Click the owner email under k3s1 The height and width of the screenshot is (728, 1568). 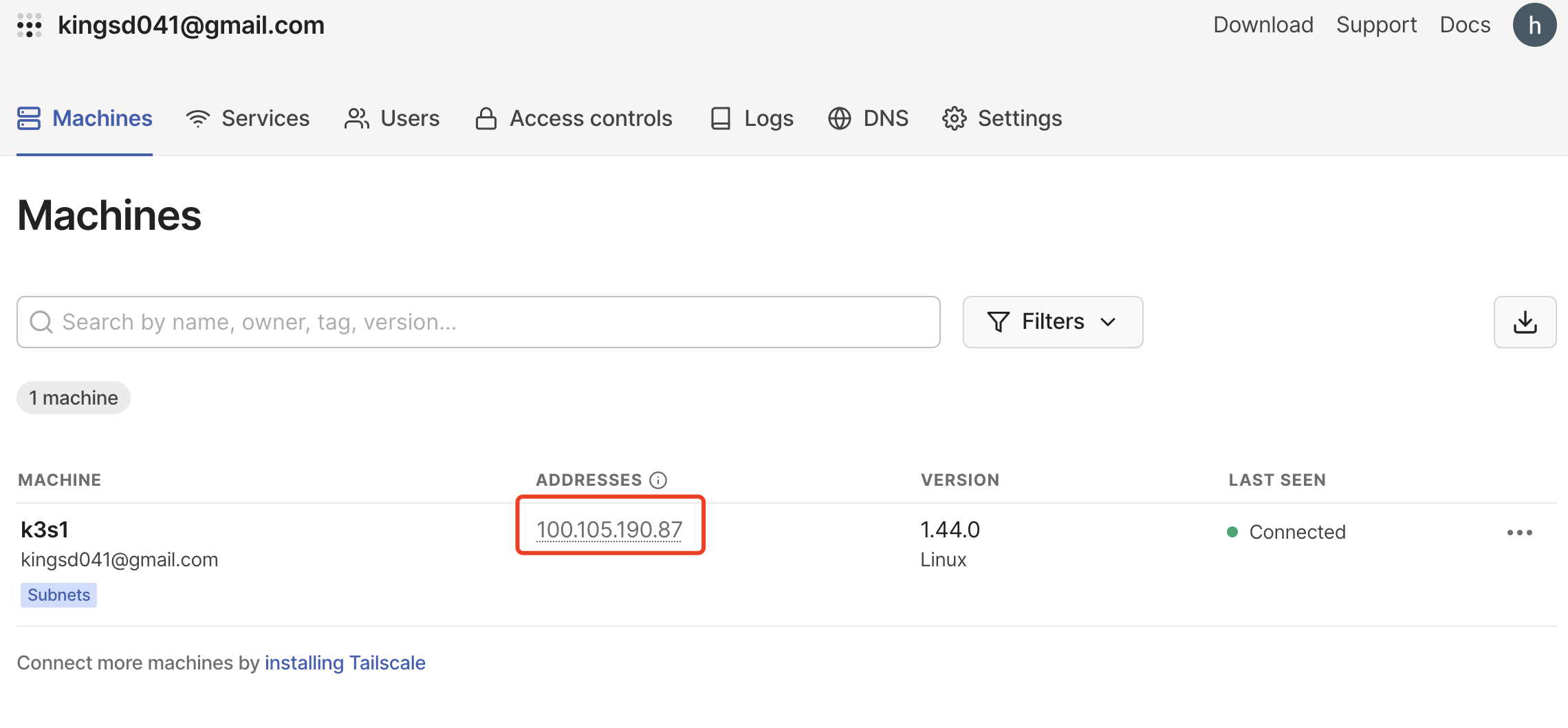click(120, 560)
